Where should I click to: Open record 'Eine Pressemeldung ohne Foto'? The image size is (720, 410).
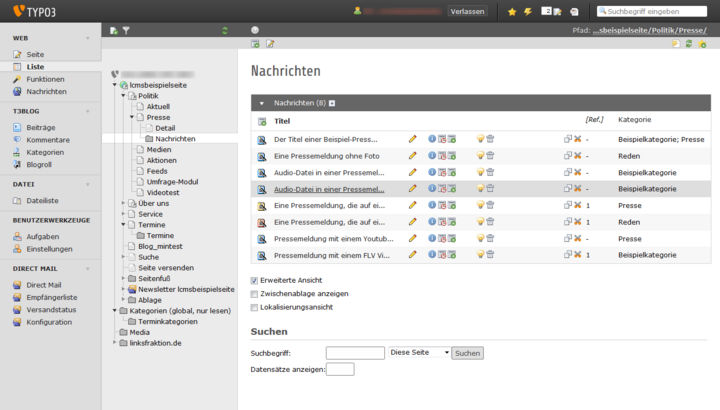(326, 156)
